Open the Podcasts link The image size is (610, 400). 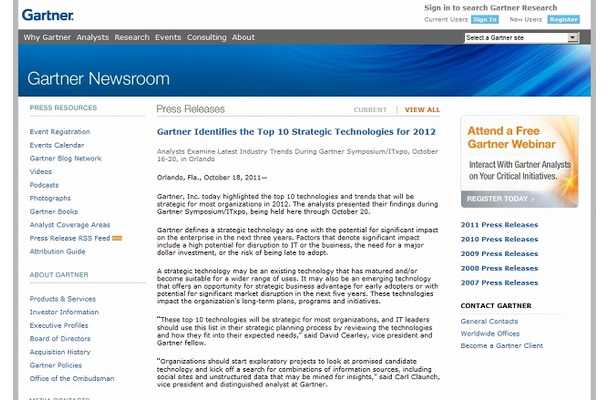click(x=44, y=185)
